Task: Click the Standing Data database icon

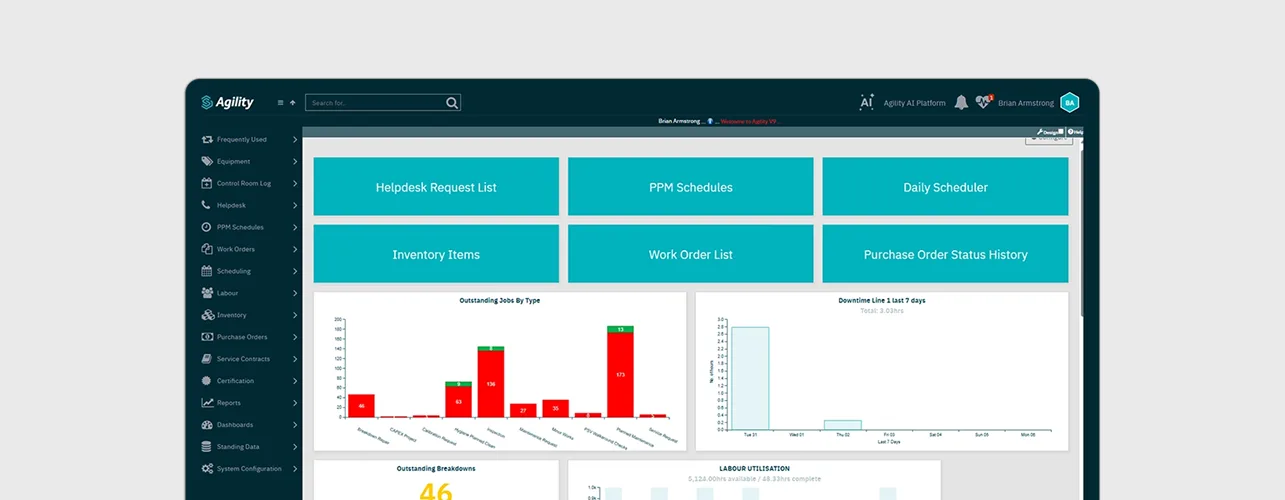Action: click(207, 447)
